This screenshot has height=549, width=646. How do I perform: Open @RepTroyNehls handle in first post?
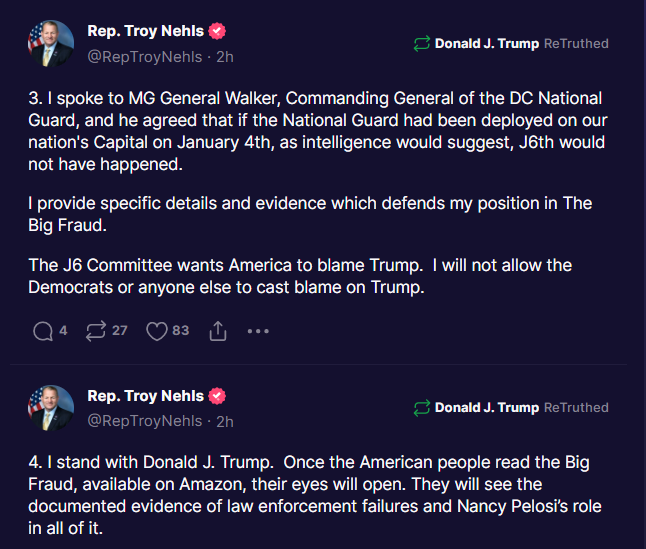point(144,56)
